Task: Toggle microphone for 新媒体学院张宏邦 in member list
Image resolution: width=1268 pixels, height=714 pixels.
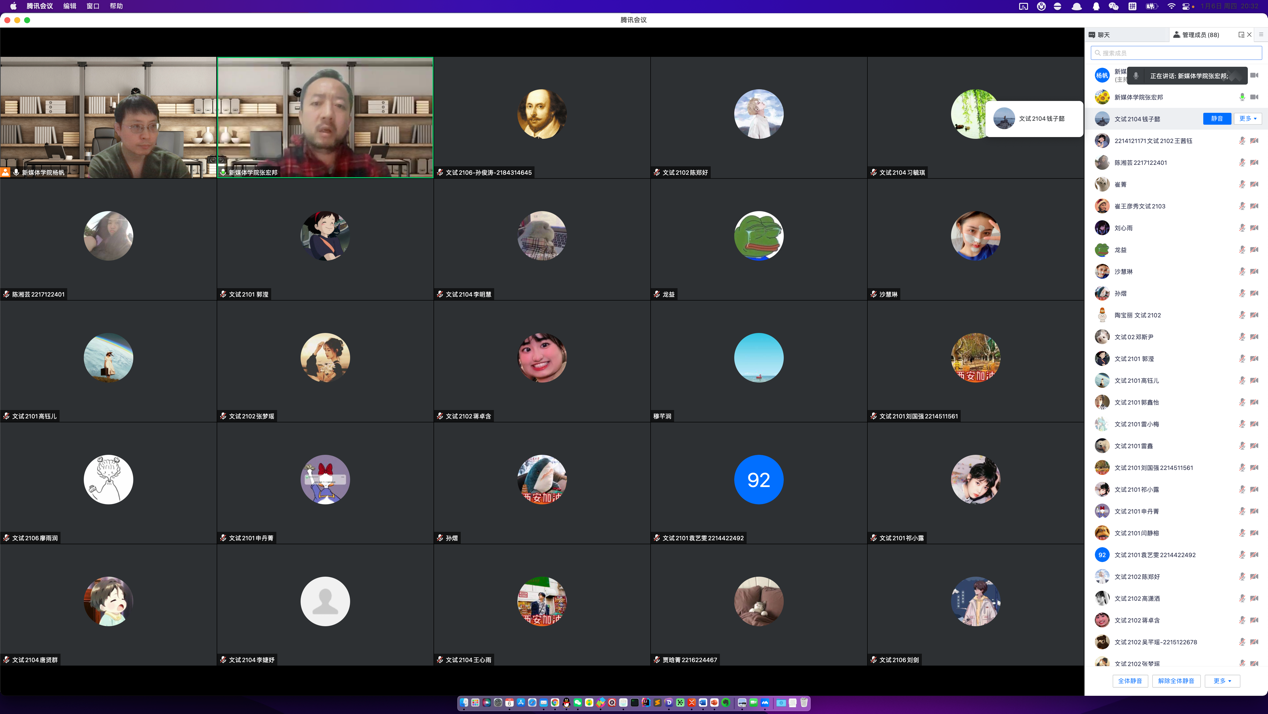Action: point(1242,97)
